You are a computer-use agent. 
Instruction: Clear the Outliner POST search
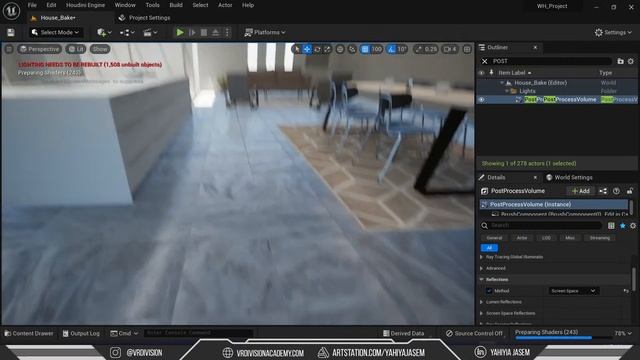coord(484,61)
